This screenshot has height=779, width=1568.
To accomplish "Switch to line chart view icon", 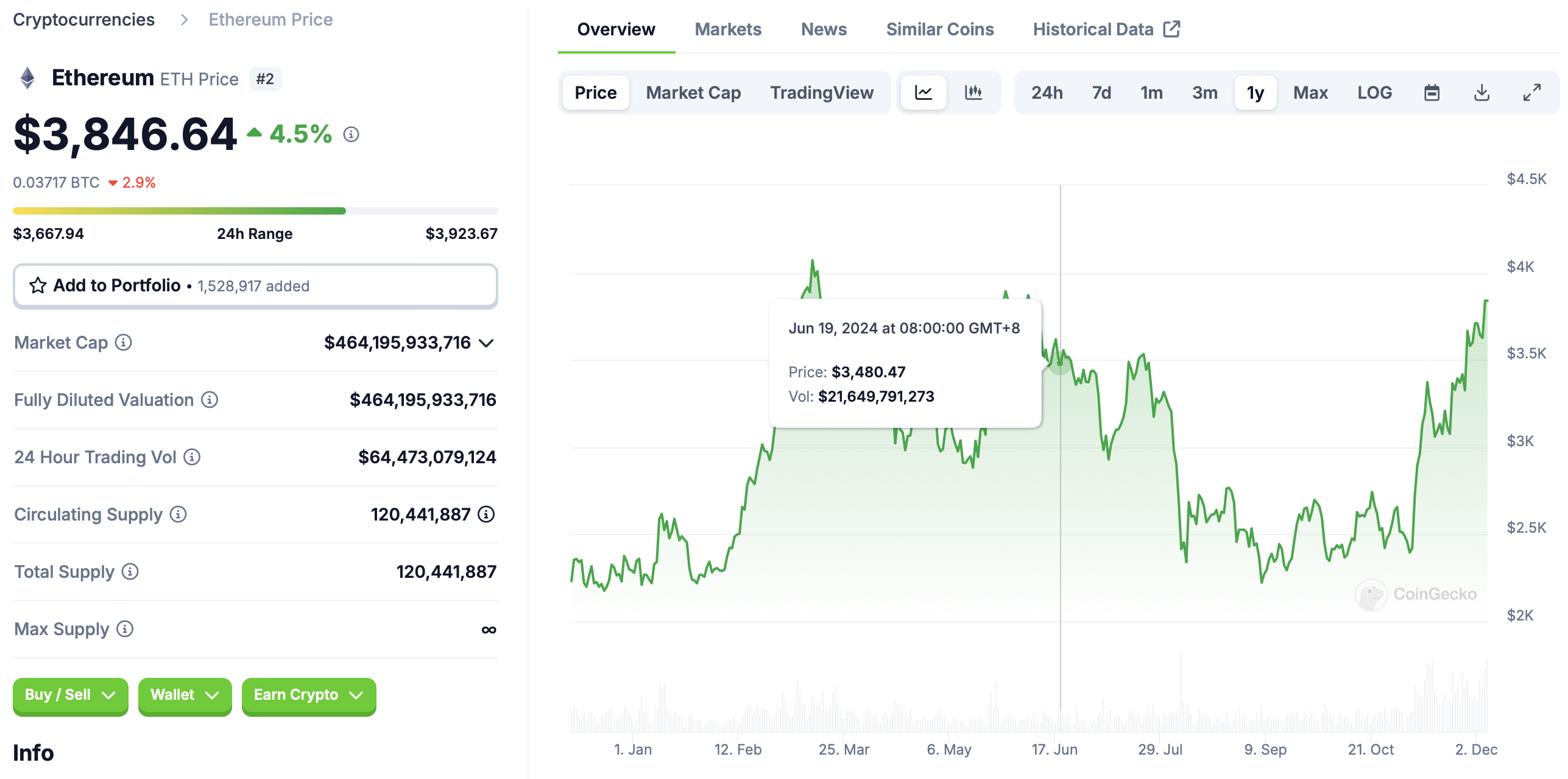I will click(x=923, y=93).
